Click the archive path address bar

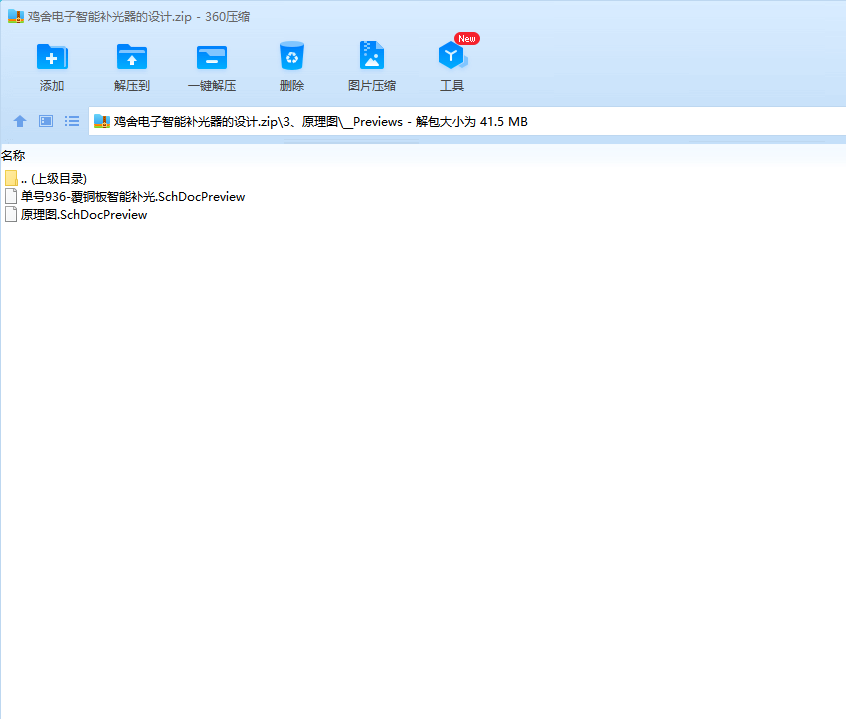click(x=467, y=121)
